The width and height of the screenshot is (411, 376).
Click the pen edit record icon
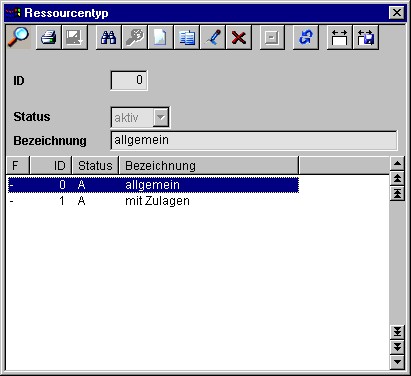(212, 37)
